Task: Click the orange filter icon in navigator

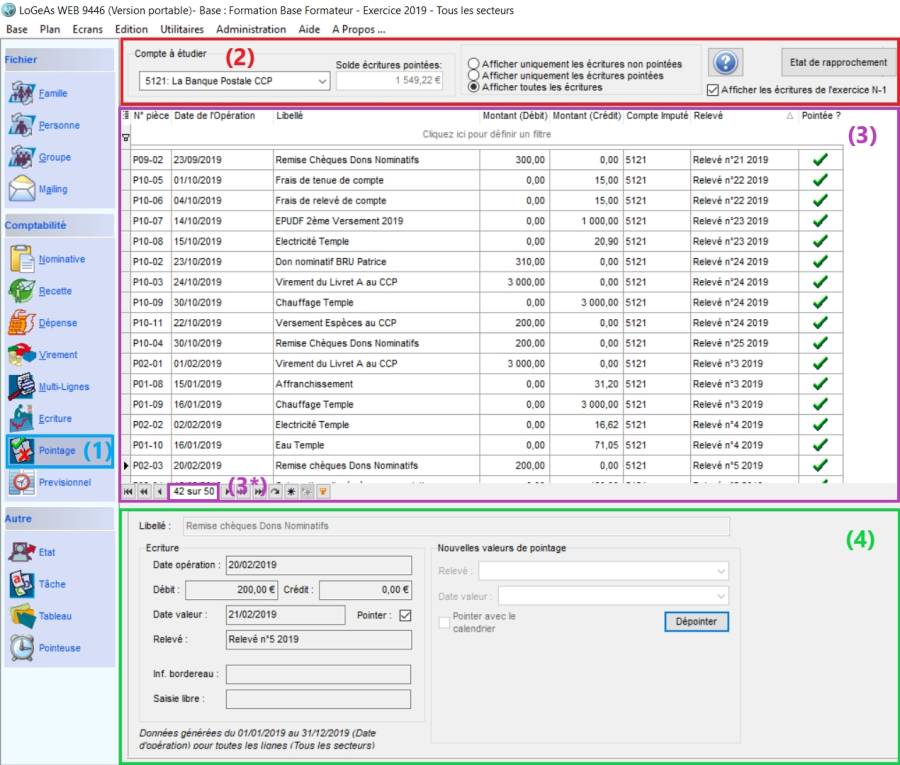Action: (x=323, y=492)
